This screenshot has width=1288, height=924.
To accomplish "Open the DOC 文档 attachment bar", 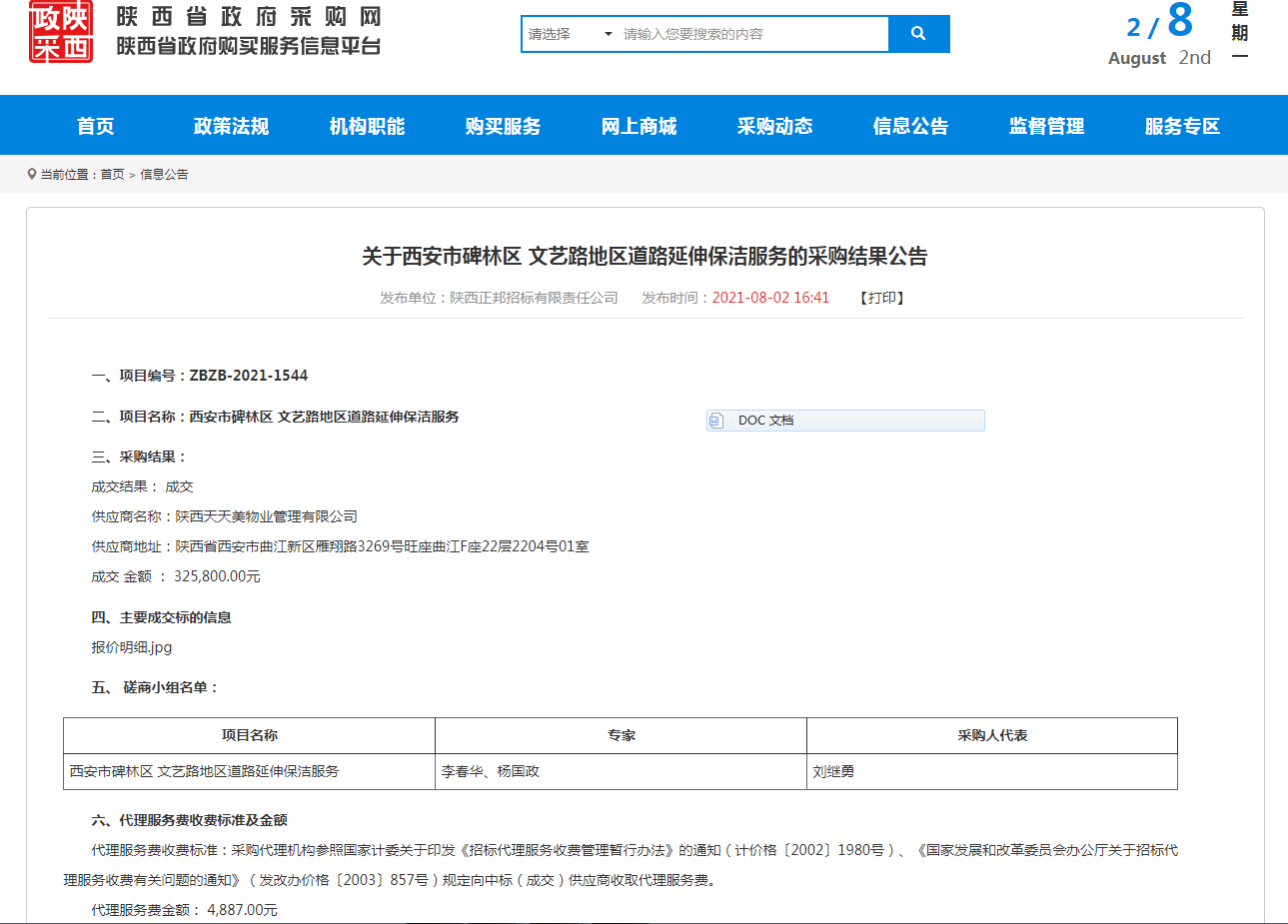I will [845, 421].
